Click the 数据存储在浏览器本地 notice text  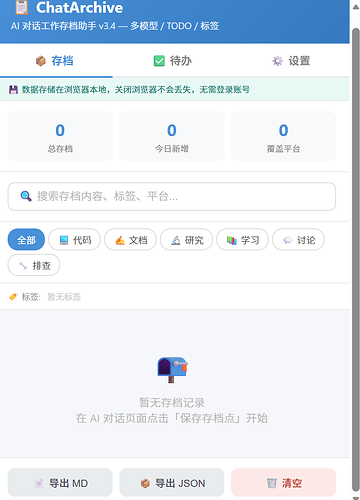(136, 90)
